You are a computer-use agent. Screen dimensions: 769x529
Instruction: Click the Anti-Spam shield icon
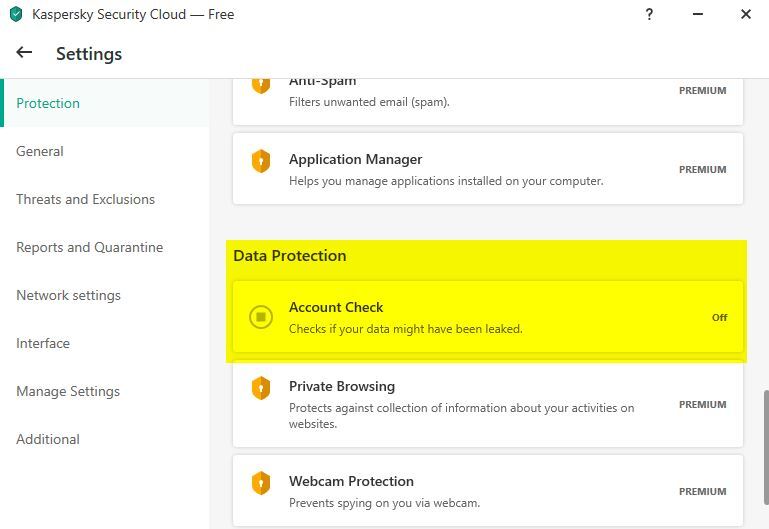pos(261,84)
